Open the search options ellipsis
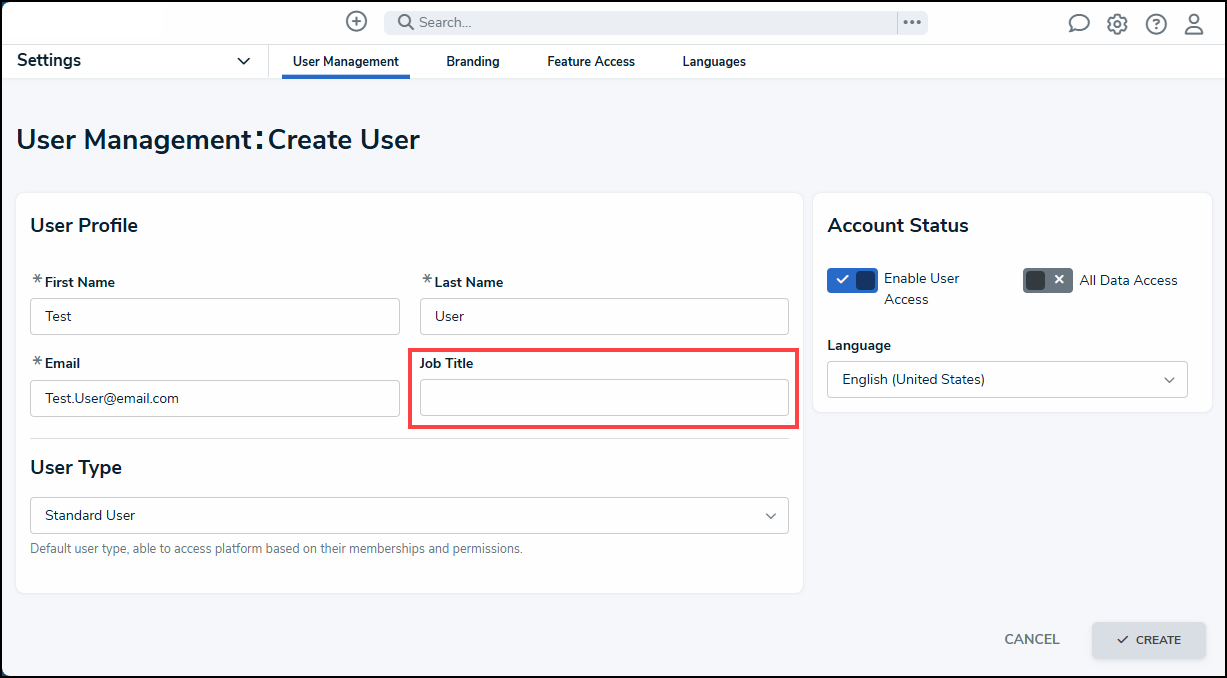The width and height of the screenshot is (1227, 678). pos(912,22)
